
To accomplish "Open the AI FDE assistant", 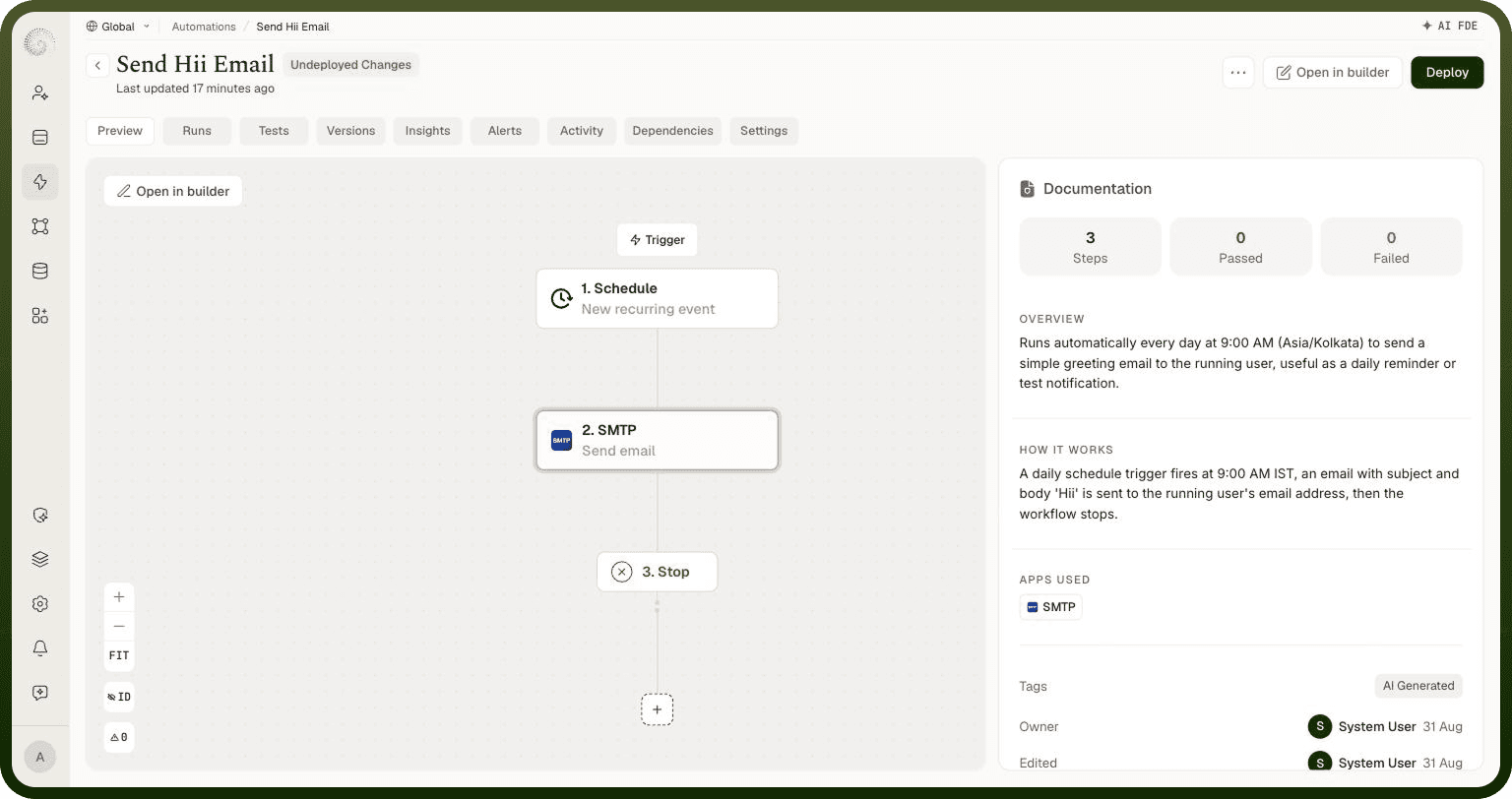I will click(1451, 27).
